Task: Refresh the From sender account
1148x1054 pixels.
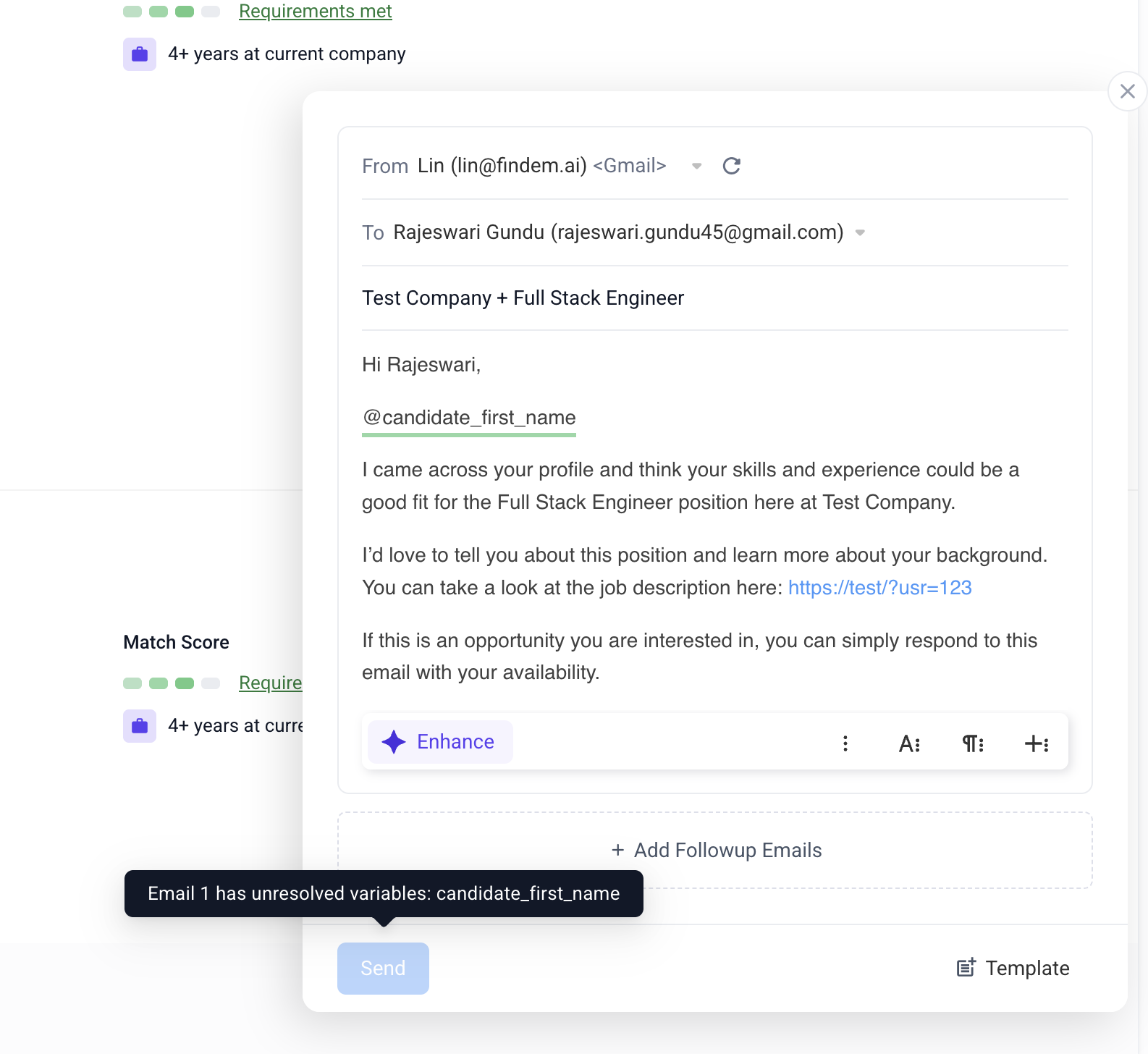Action: [x=732, y=166]
